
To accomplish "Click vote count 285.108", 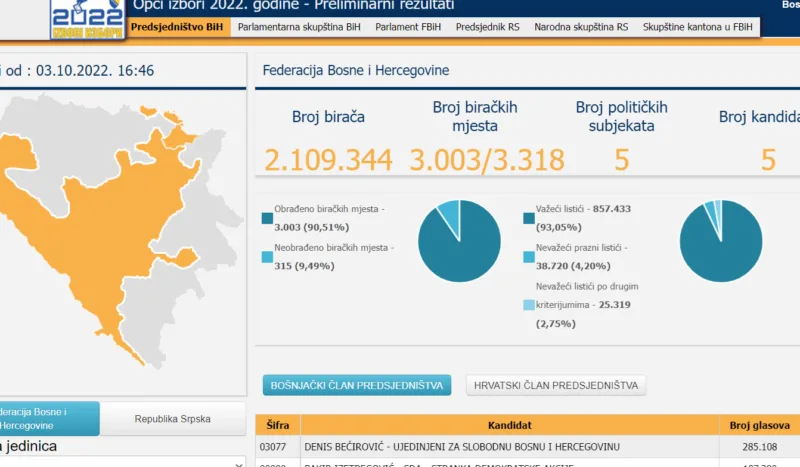I will (x=760, y=447).
